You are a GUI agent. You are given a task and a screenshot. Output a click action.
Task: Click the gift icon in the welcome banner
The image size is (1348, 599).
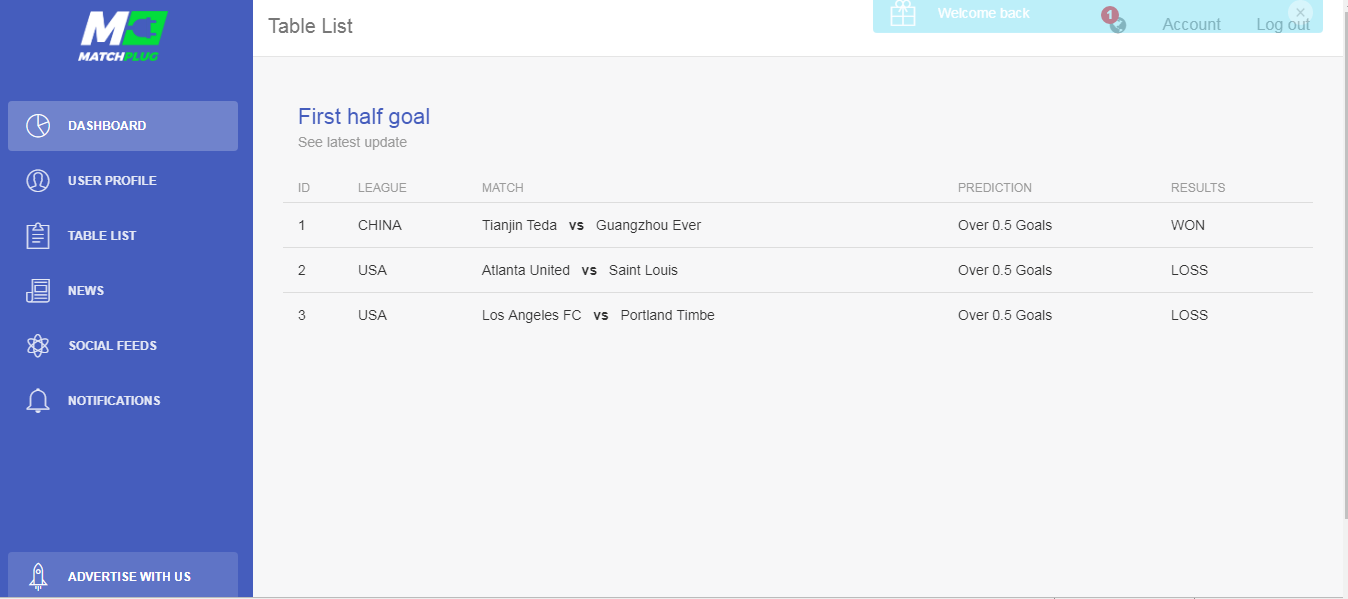(903, 14)
